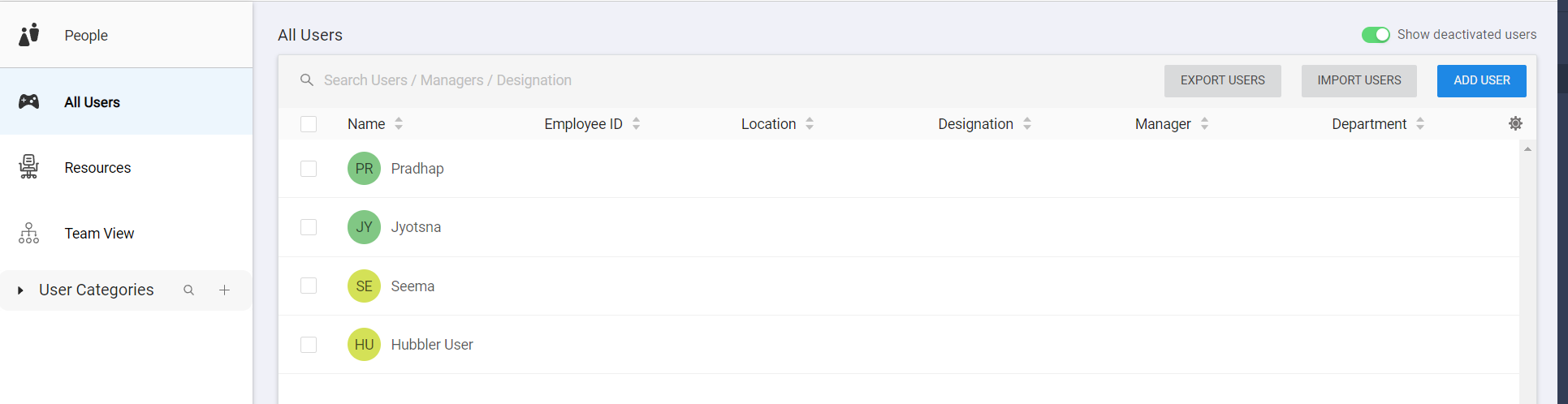Viewport: 1568px width, 404px height.
Task: Click Pradhap's PR avatar
Action: (x=364, y=169)
